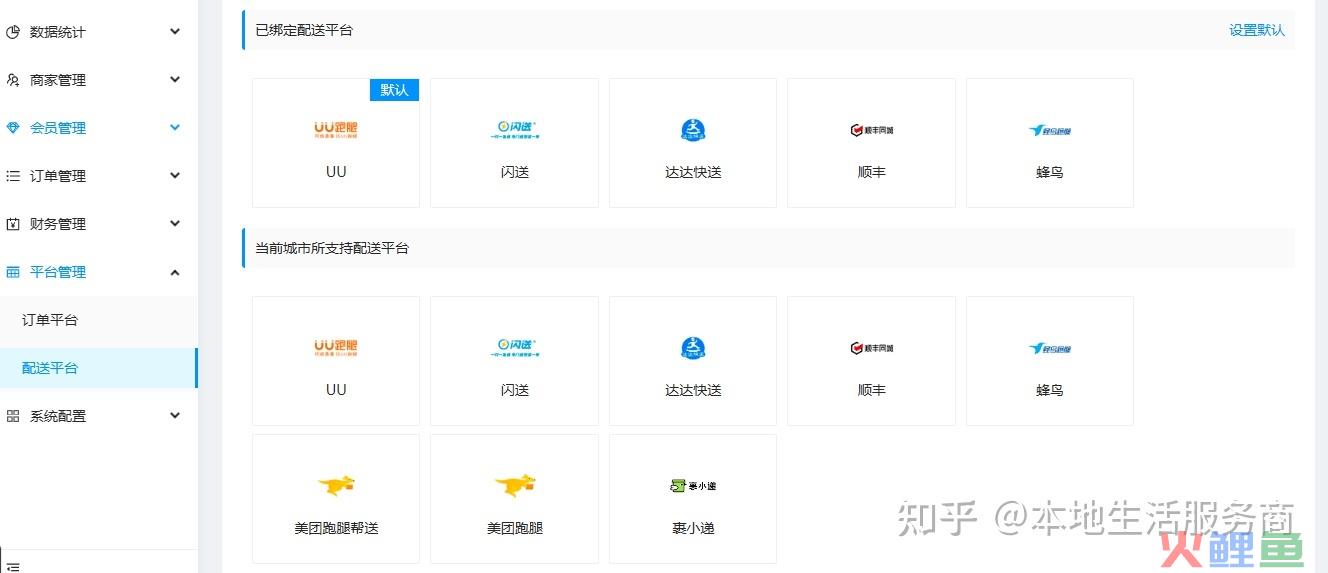Click 蜂鸟 logo in 已绑定配送平台
This screenshot has width=1328, height=573.
(1050, 130)
